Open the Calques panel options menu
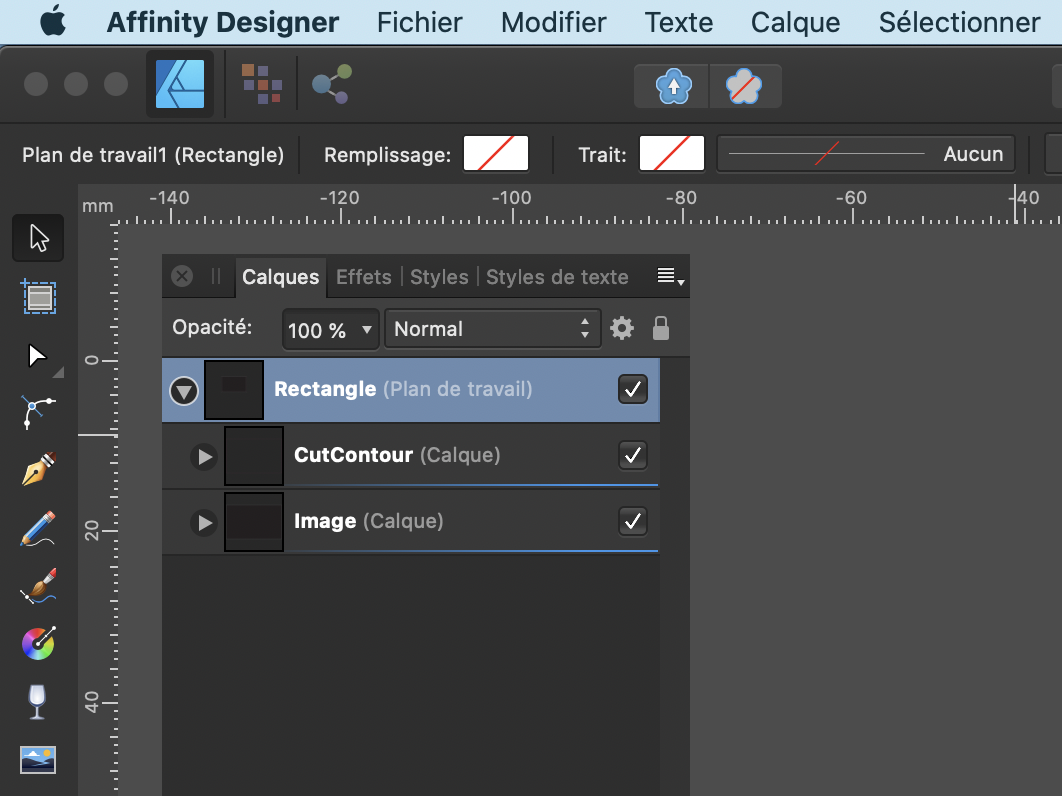The image size is (1062, 796). [671, 276]
